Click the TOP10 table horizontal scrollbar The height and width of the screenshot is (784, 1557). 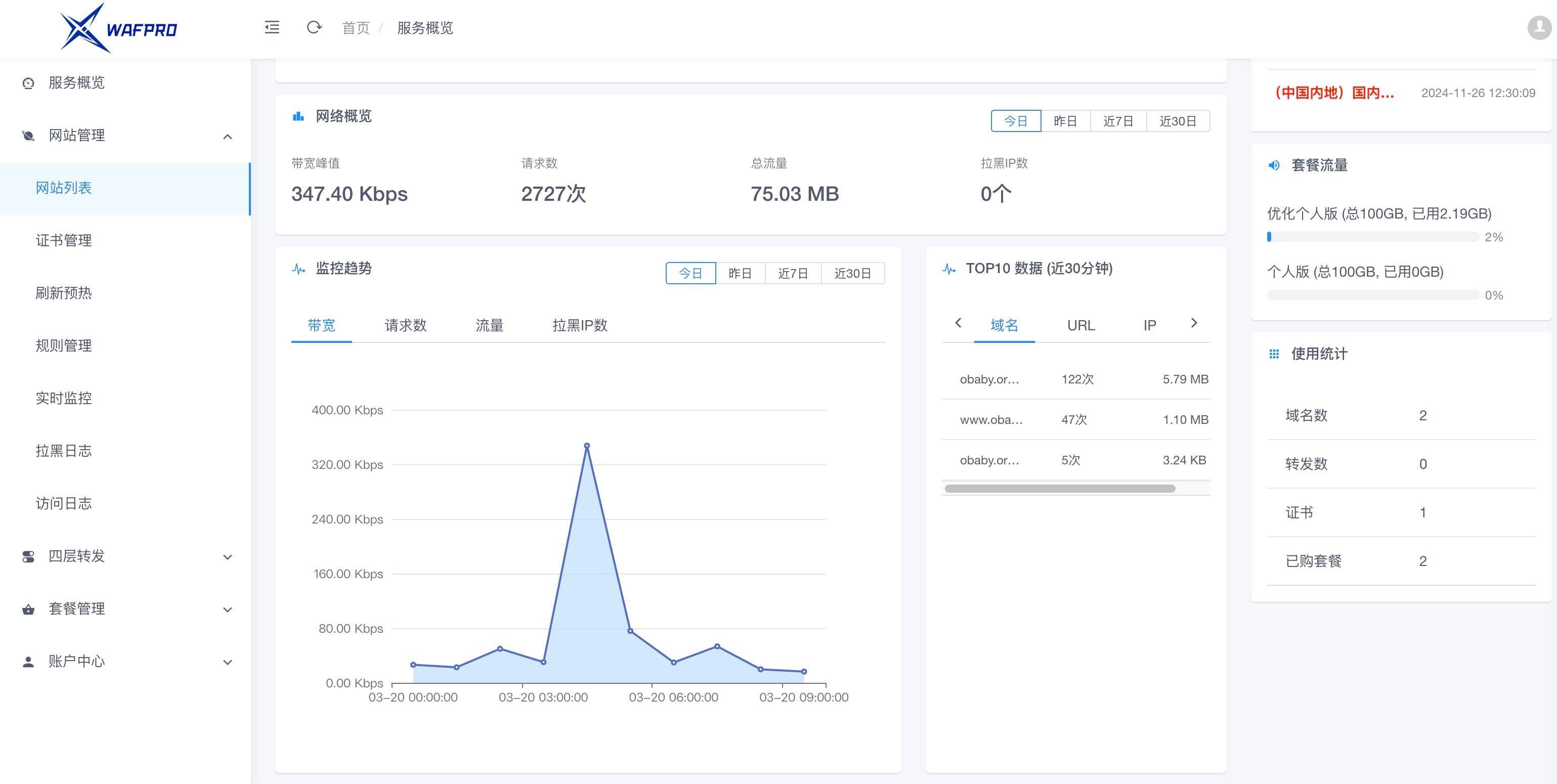coord(1060,489)
